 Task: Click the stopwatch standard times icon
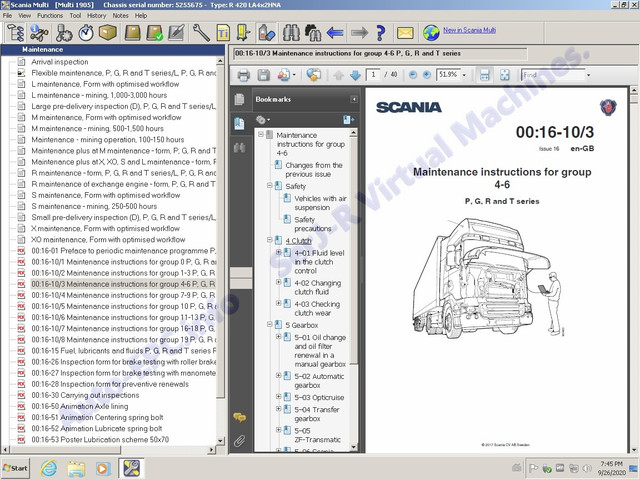pos(86,33)
